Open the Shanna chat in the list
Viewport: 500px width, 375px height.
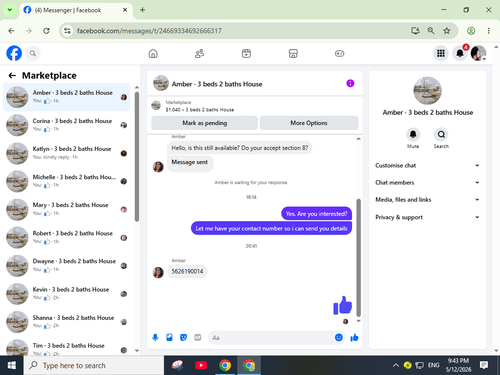coord(67,322)
